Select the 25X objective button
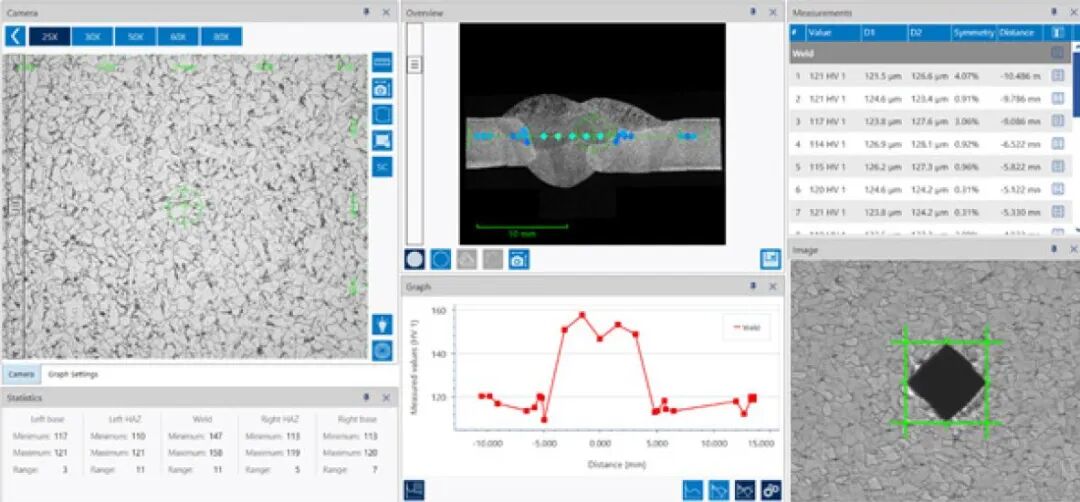This screenshot has width=1080, height=502. point(49,37)
